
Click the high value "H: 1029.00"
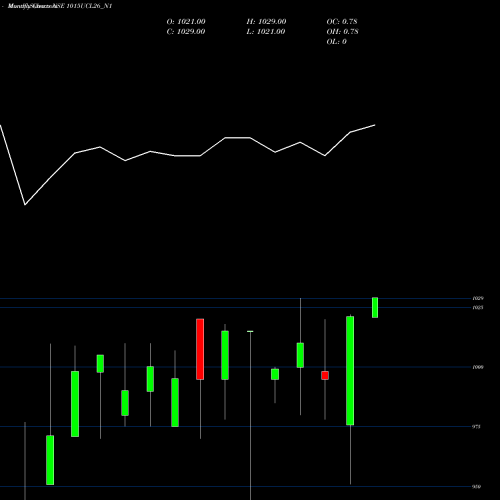266,22
